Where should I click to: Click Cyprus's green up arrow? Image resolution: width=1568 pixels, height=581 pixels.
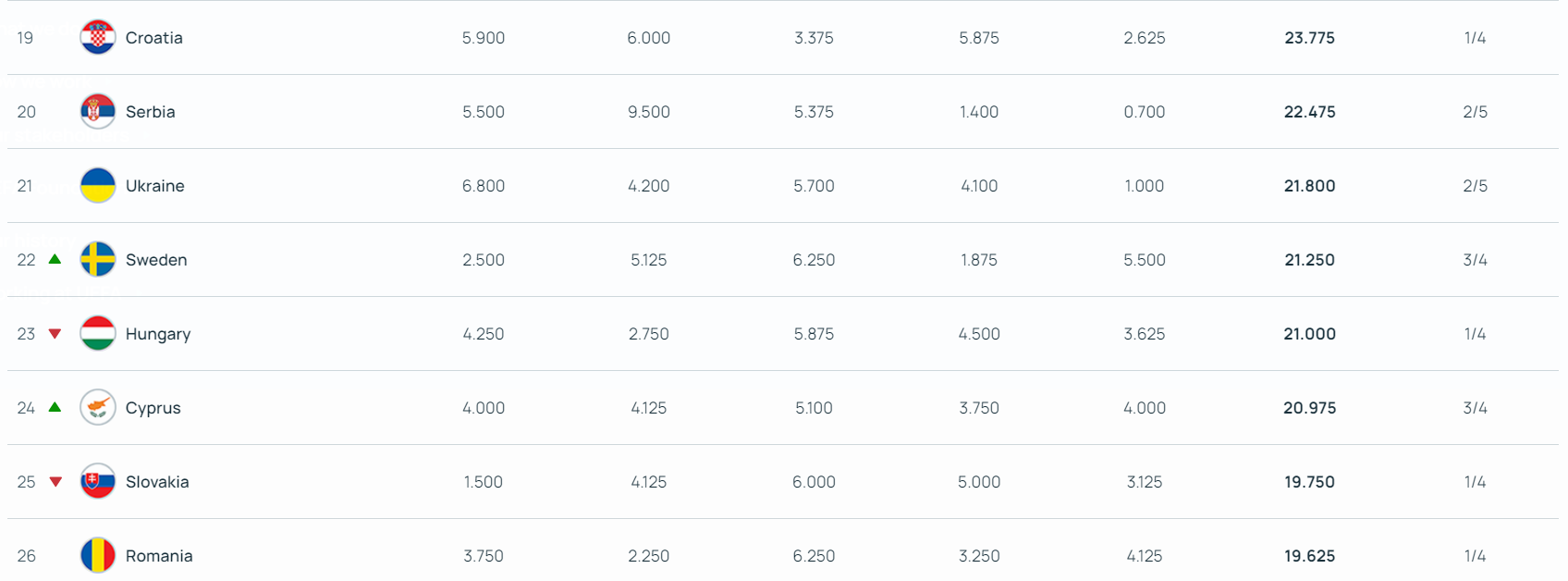(55, 407)
